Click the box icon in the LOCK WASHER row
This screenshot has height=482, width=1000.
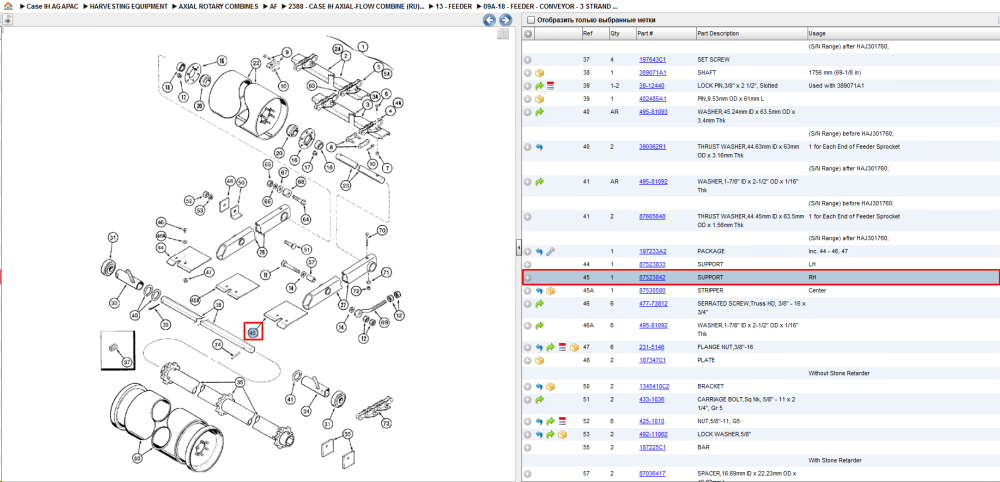tap(562, 435)
